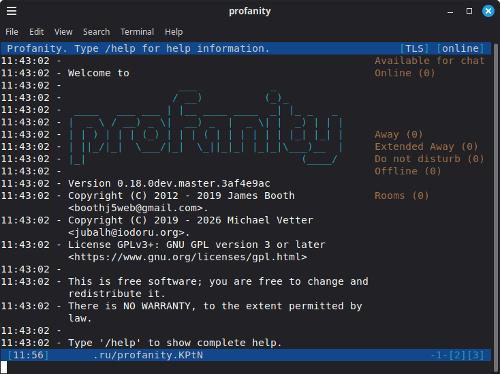Click the 'License GPLv3+' line
The width and height of the screenshot is (500, 374).
pos(197,245)
